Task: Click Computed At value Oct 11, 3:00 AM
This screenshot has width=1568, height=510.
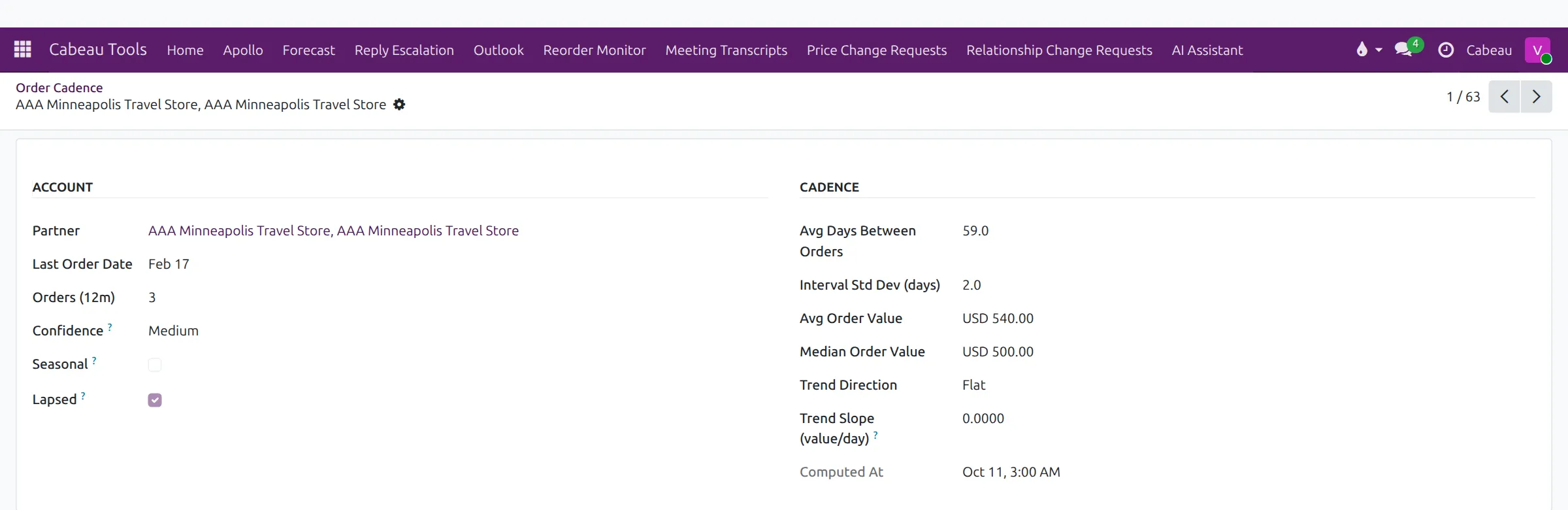Action: tap(1011, 472)
